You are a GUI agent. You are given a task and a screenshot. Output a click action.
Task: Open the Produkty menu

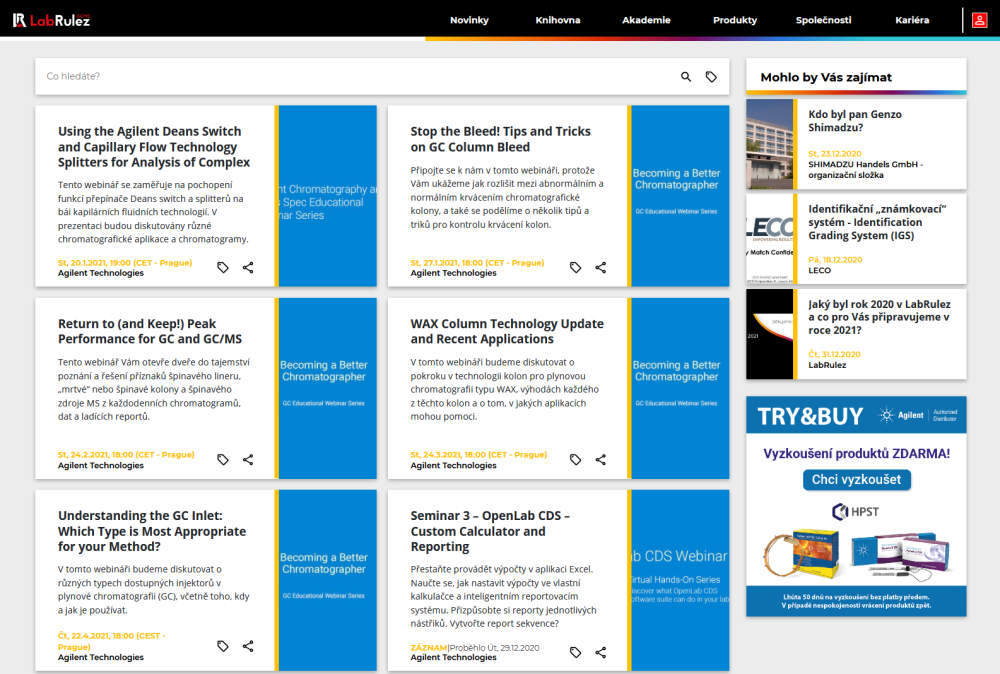[735, 20]
